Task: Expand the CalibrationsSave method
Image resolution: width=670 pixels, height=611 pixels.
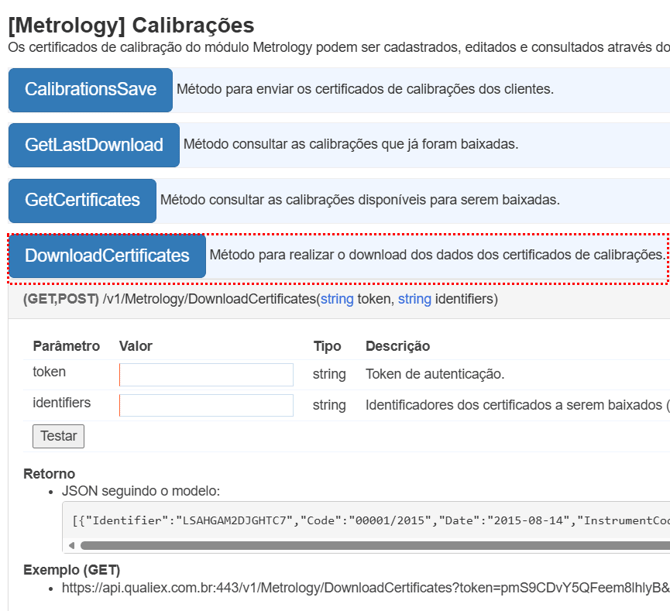Action: [91, 89]
